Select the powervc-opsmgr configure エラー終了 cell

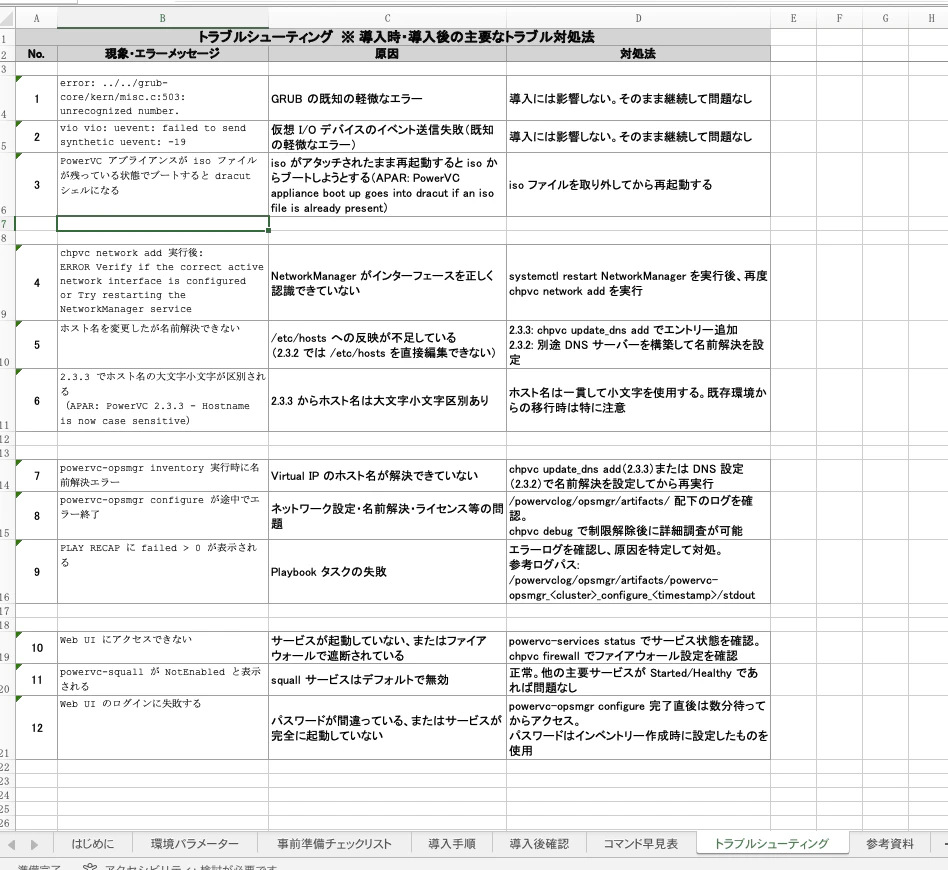pos(163,516)
